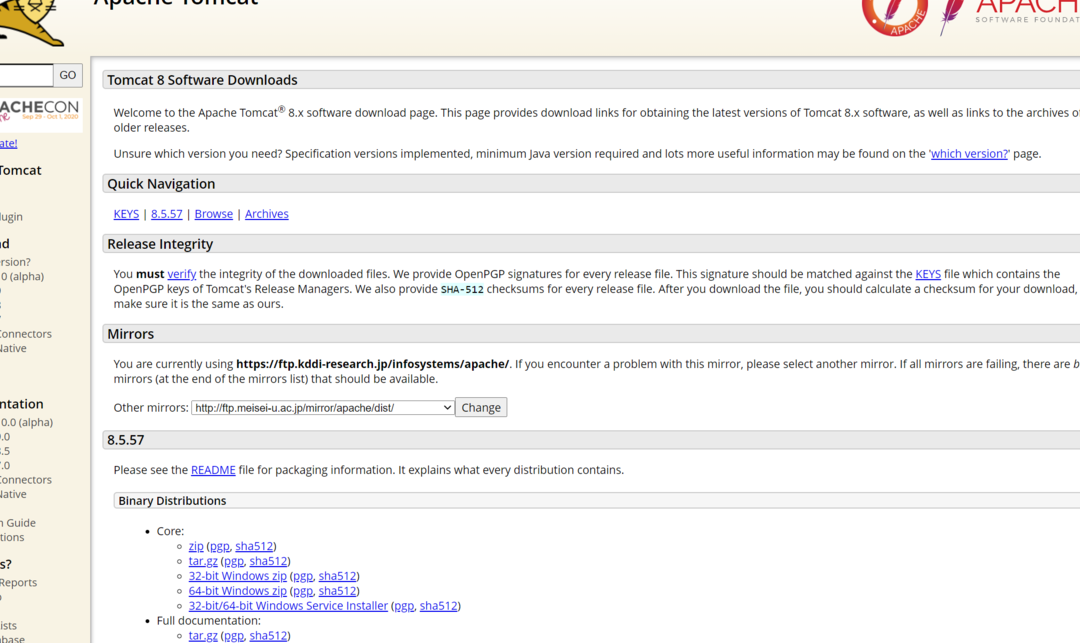Click the search text field
The image size is (1080, 643).
click(25, 75)
